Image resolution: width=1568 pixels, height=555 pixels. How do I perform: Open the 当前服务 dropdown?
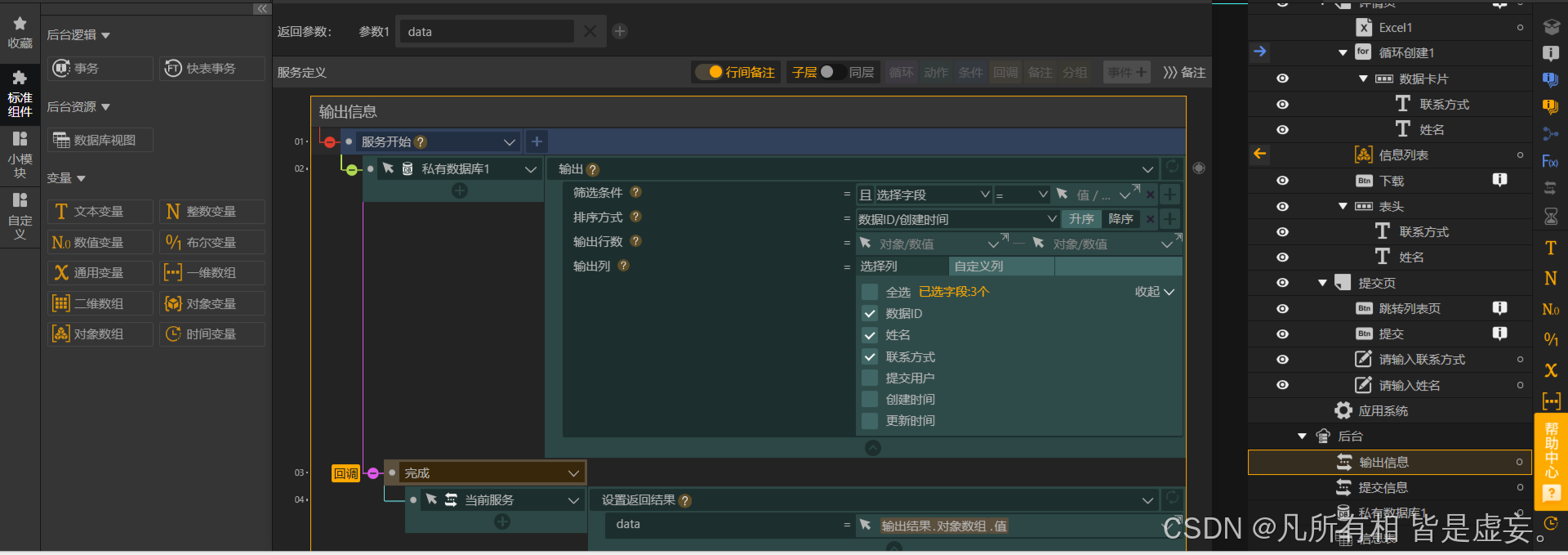(x=573, y=500)
